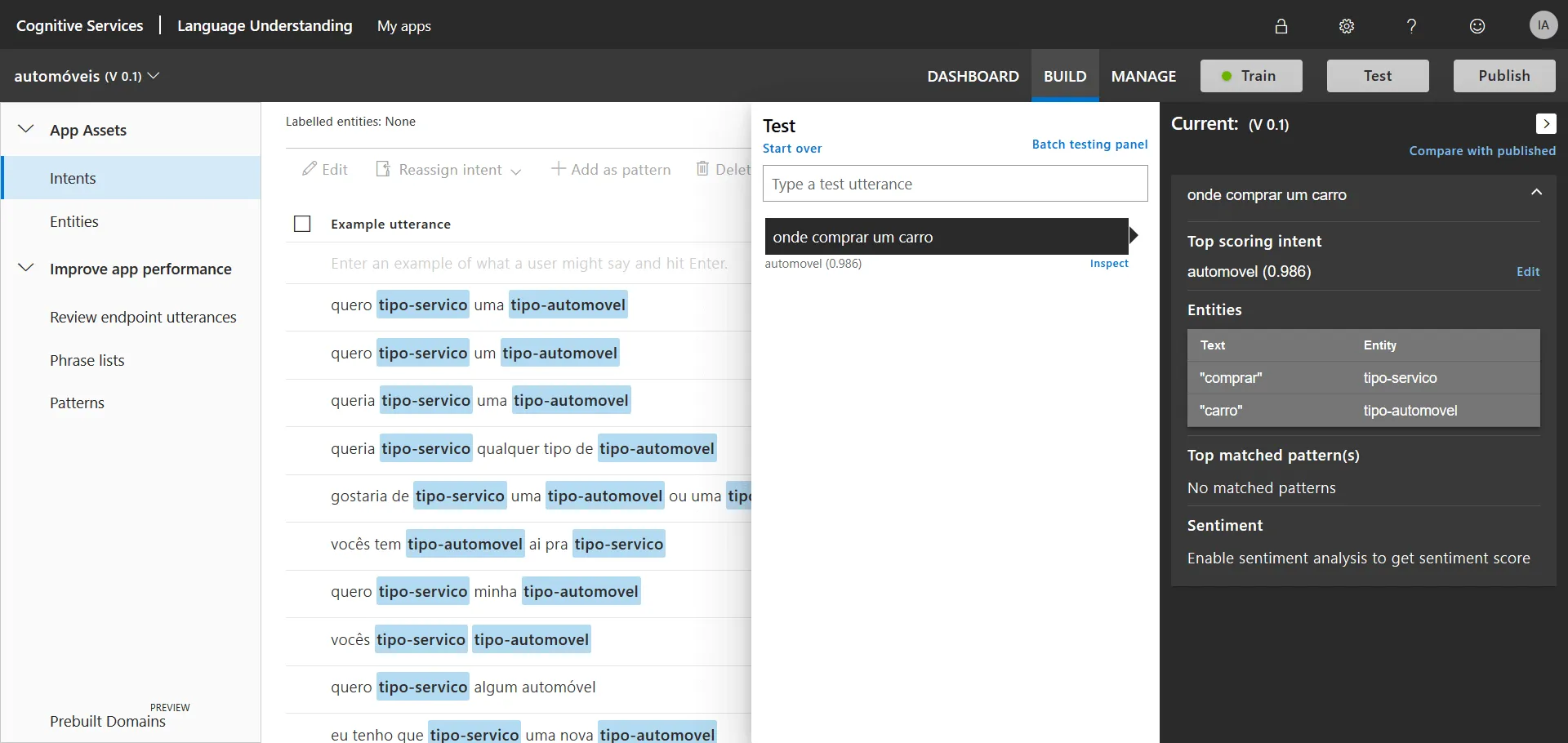
Task: Click Add as pattern in the toolbar
Action: point(611,169)
